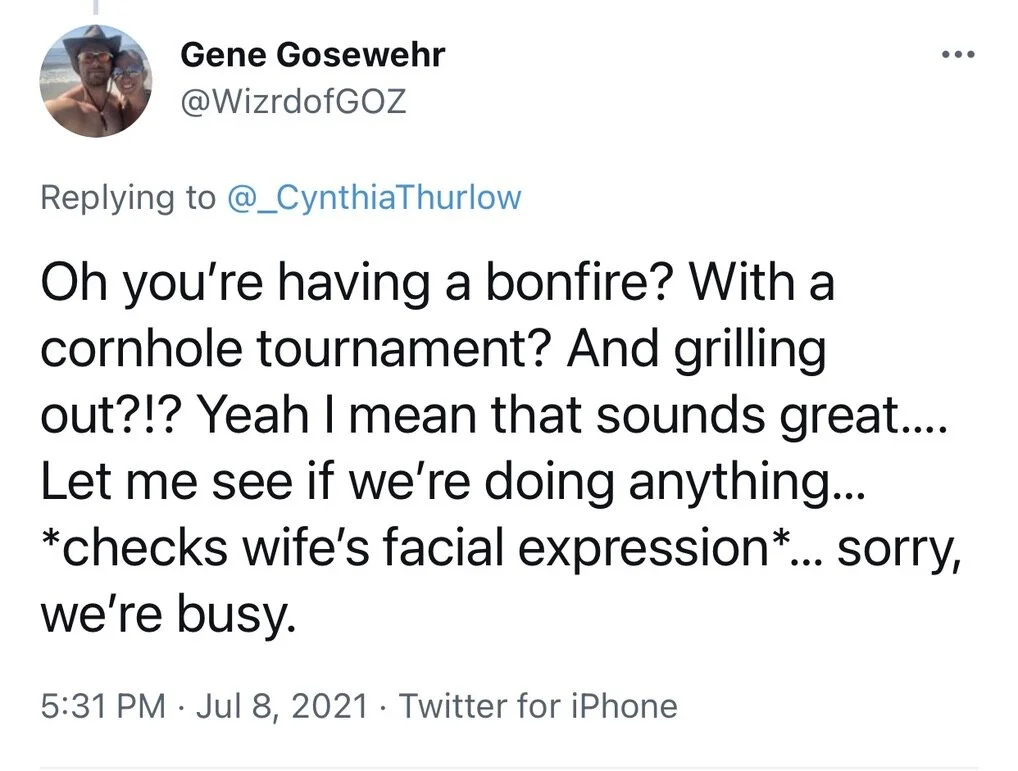Click the "Replying to" label
This screenshot has width=1018, height=771.
pyautogui.click(x=127, y=197)
